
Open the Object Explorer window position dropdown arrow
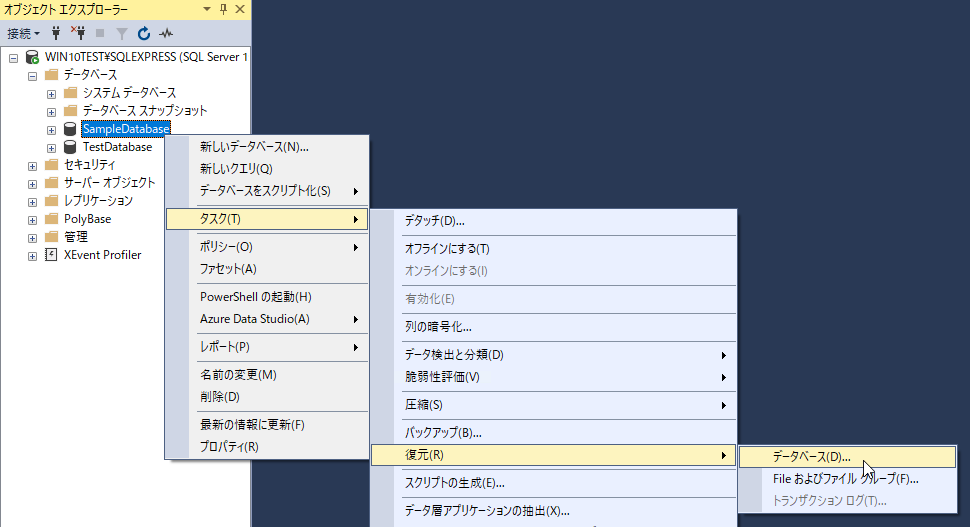point(207,9)
